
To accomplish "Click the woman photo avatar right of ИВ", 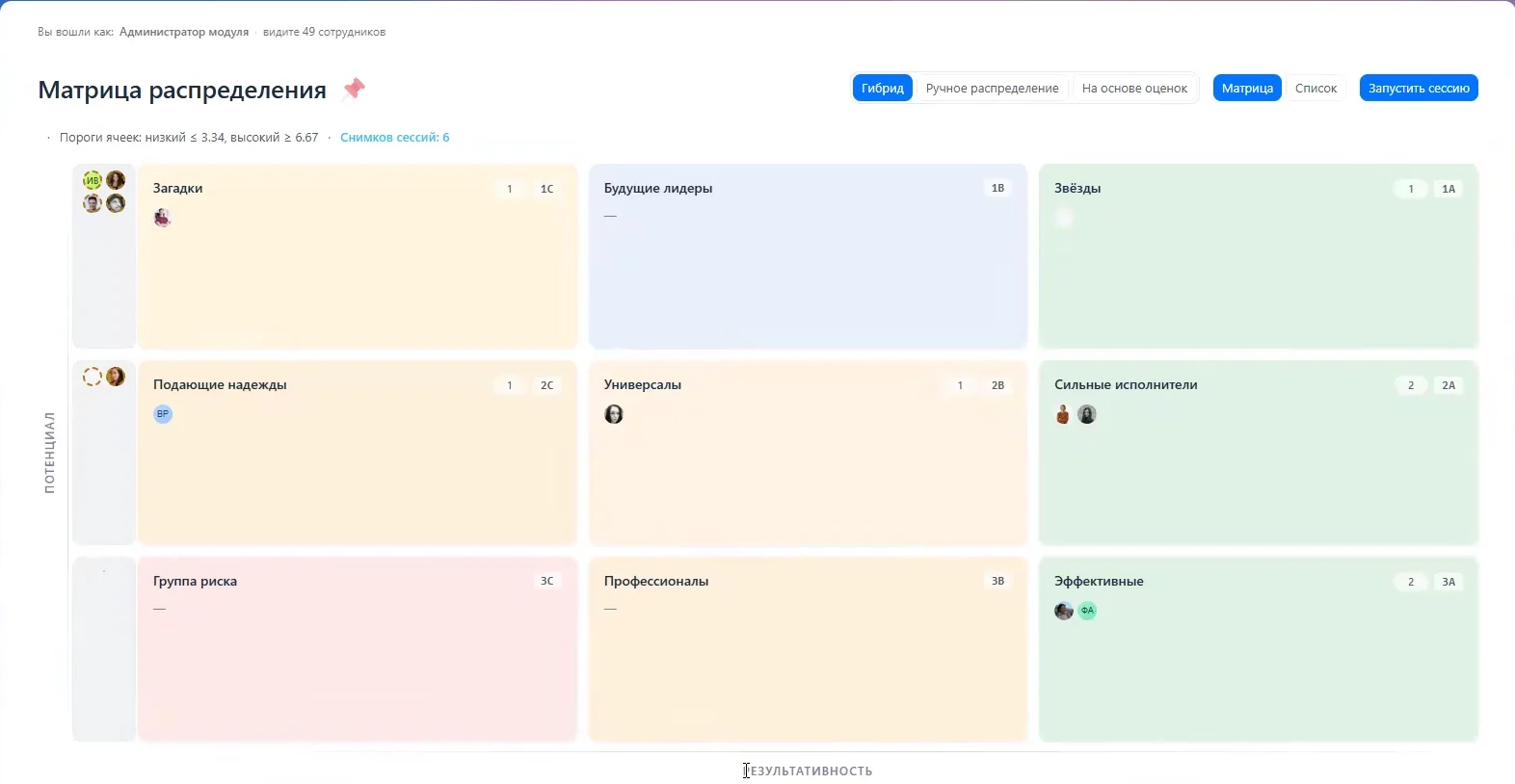I will pos(116,180).
